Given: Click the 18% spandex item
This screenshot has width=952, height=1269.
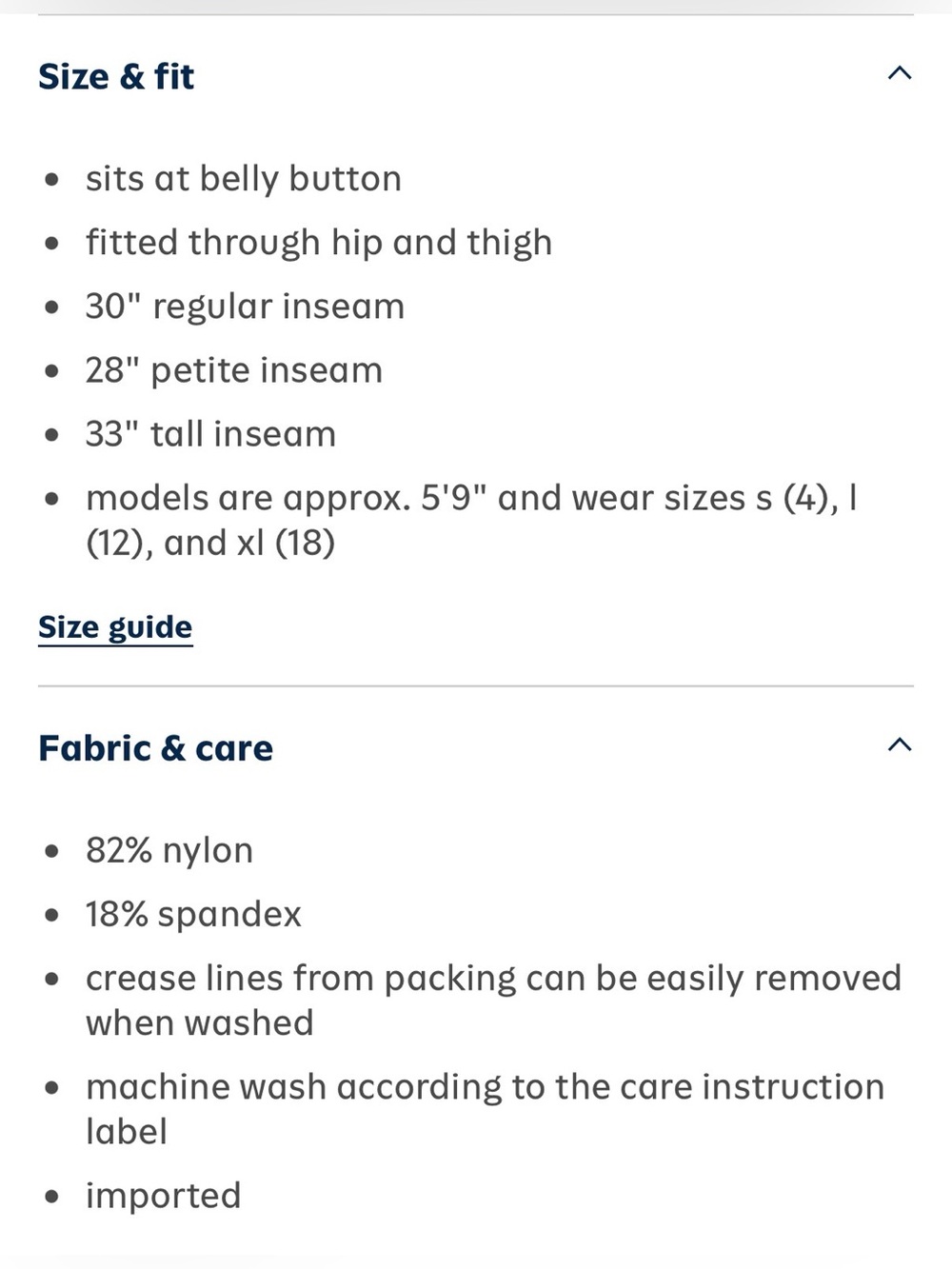Looking at the screenshot, I should [193, 914].
